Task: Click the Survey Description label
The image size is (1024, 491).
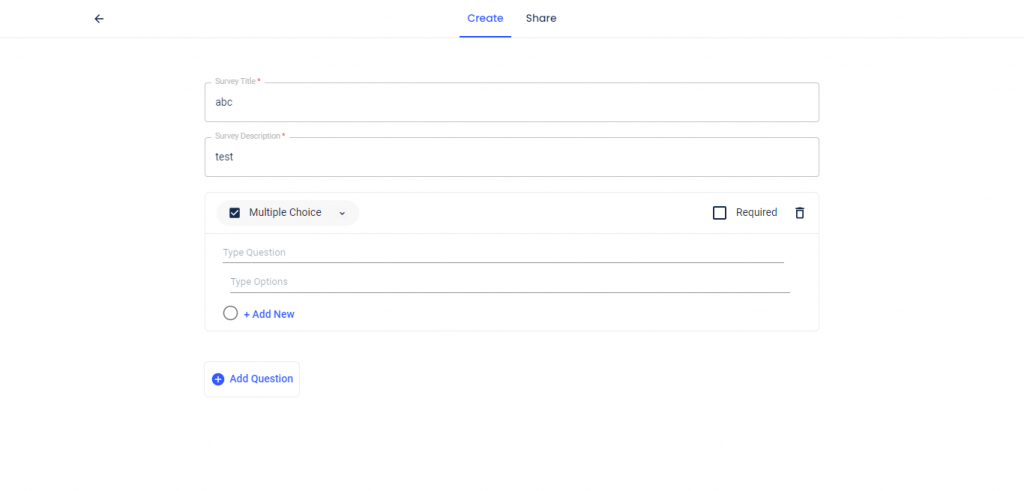Action: pos(250,136)
